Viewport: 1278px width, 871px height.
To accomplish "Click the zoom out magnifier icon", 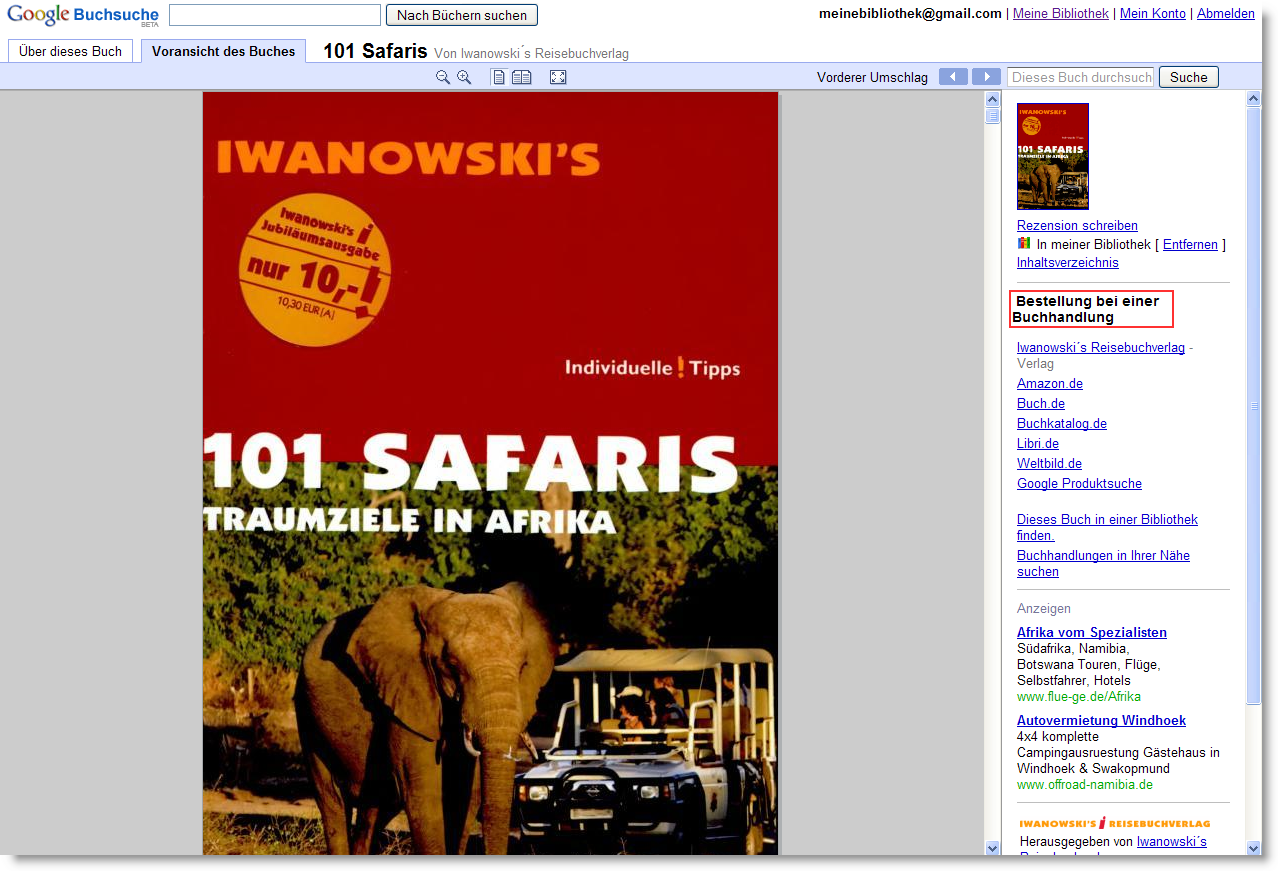I will (x=443, y=77).
